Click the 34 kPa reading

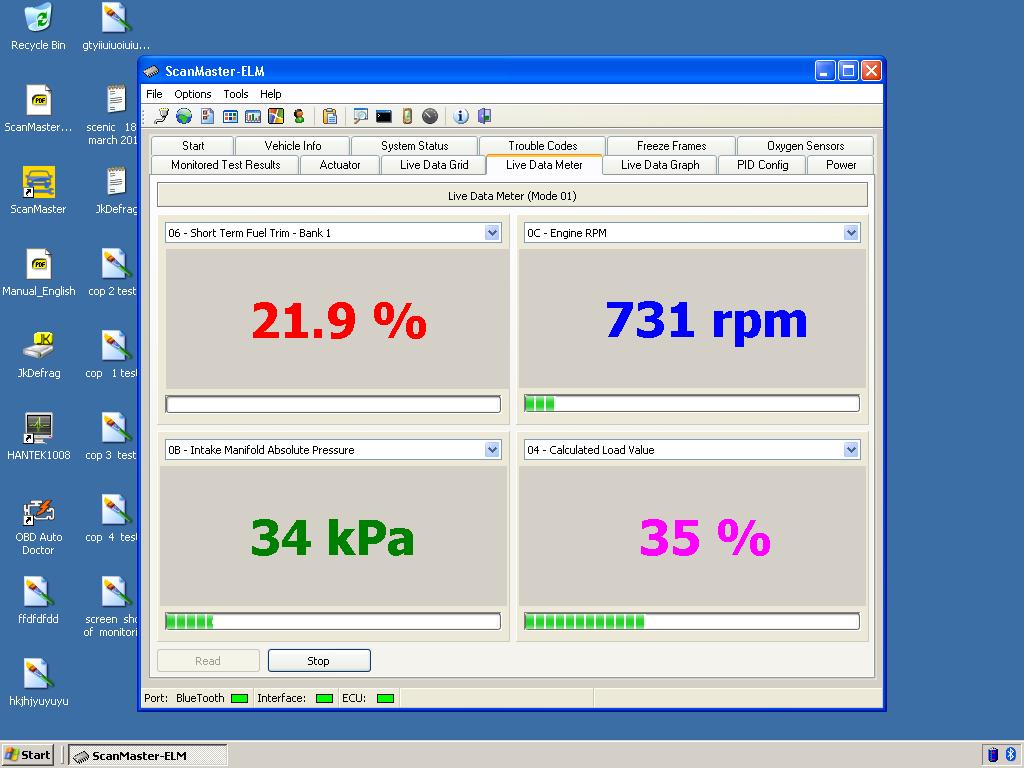tap(332, 537)
